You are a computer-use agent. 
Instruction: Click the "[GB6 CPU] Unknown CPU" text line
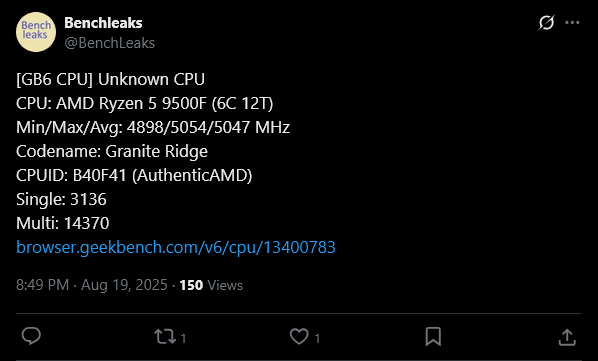coord(111,80)
